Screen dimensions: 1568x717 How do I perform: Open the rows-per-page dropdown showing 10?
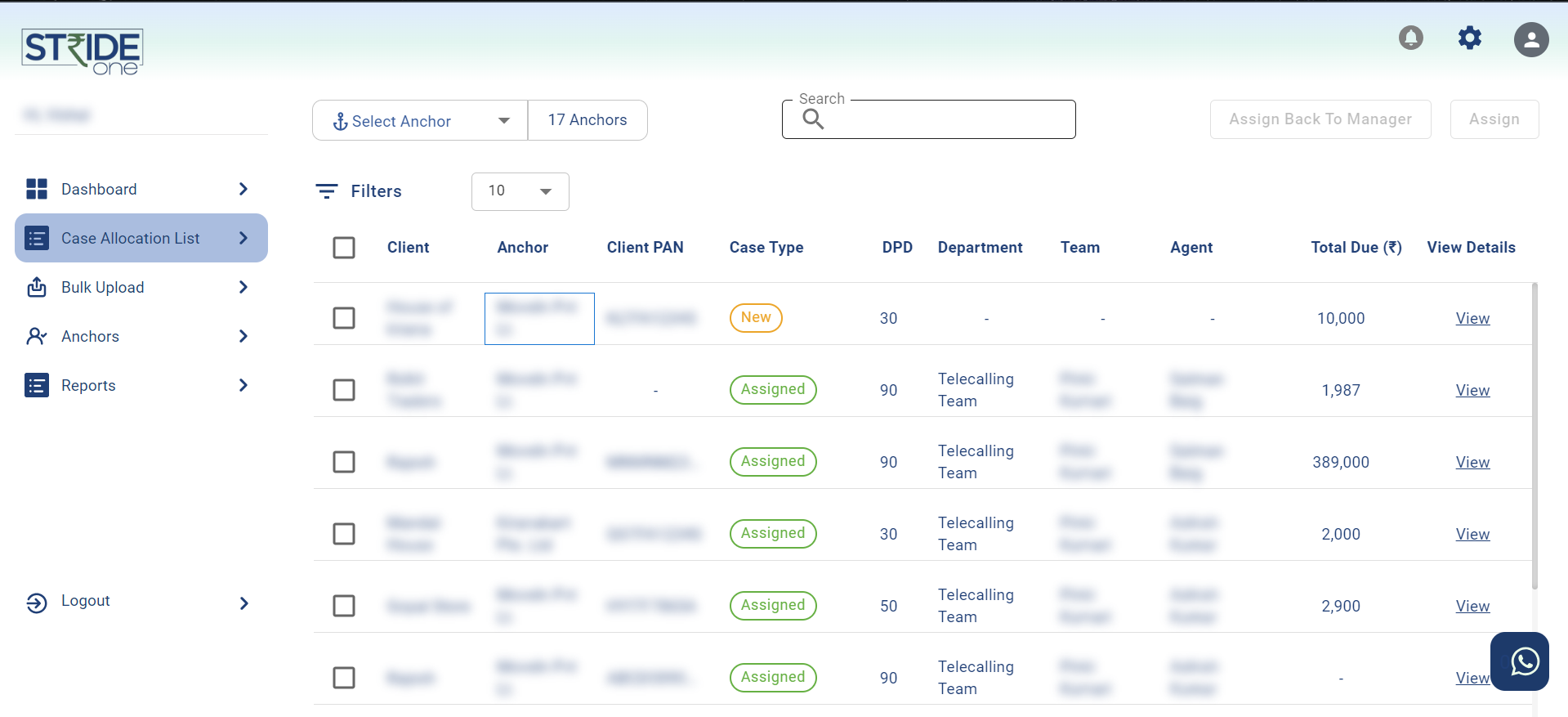coord(520,191)
